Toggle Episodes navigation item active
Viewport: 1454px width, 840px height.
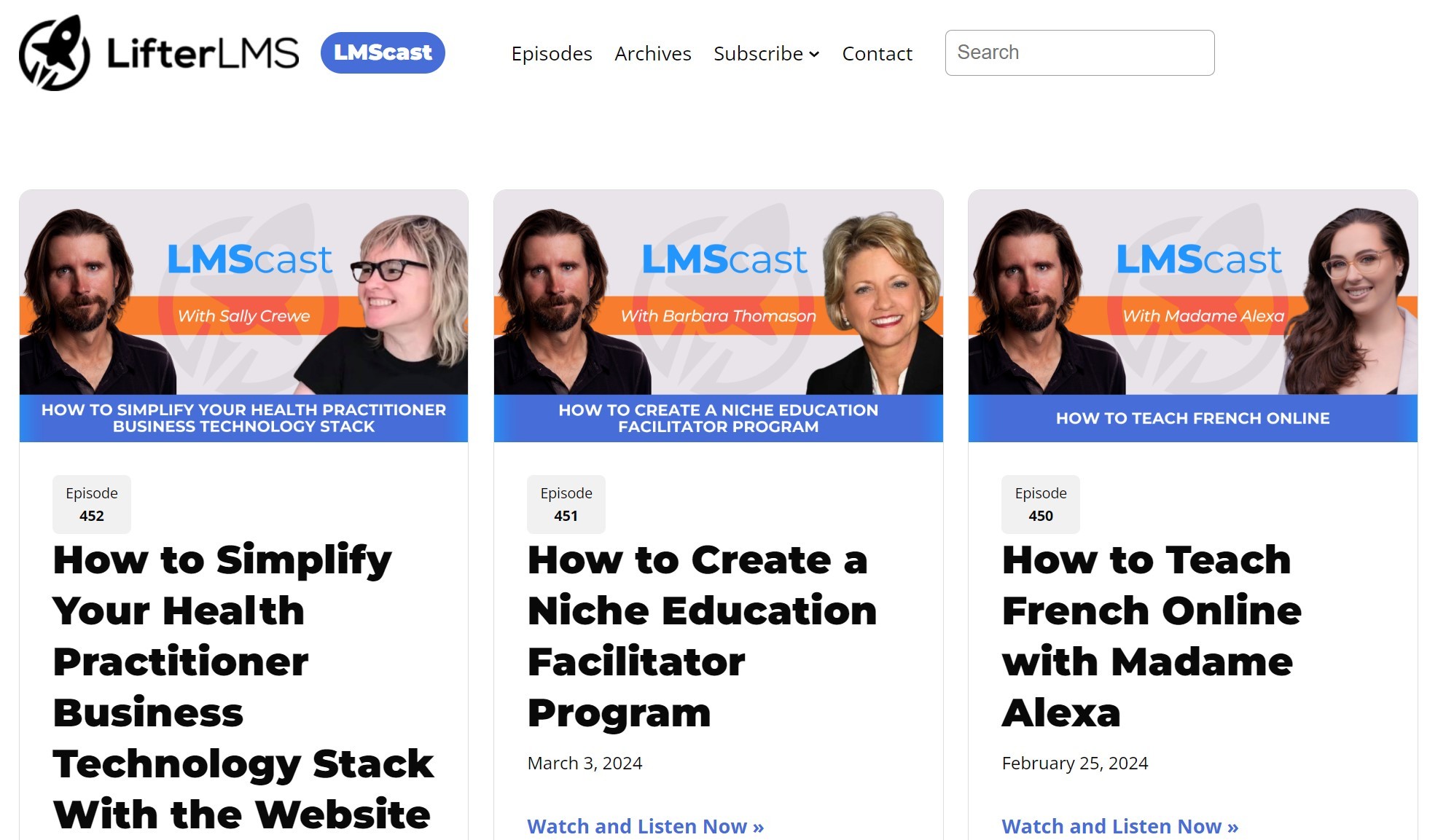point(551,52)
